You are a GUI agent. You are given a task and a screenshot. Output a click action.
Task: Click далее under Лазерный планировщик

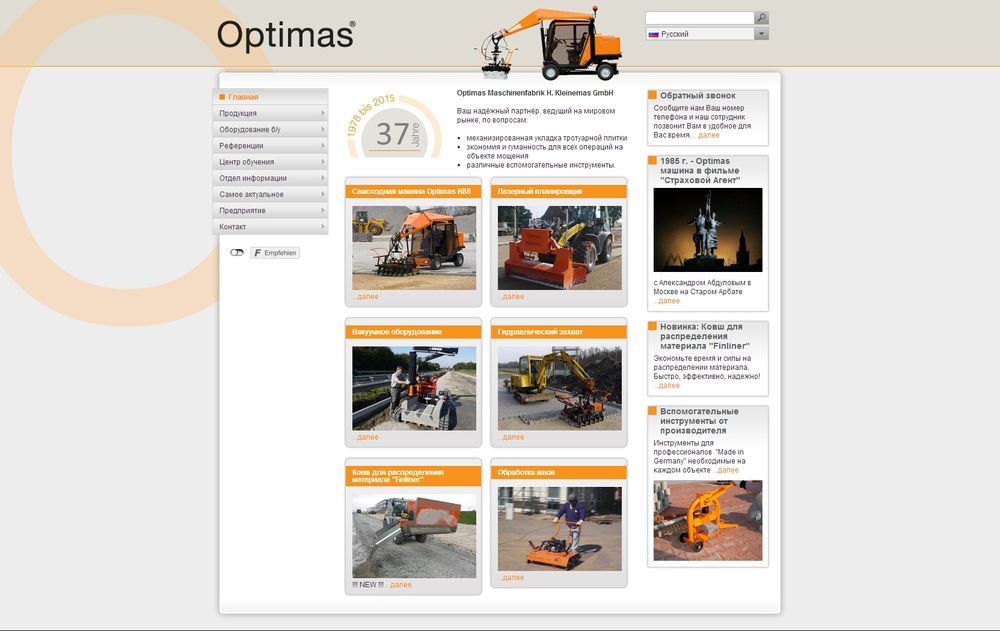[511, 297]
